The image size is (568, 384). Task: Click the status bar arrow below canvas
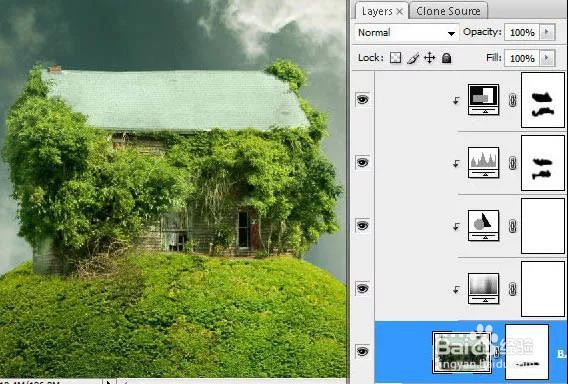[108, 381]
